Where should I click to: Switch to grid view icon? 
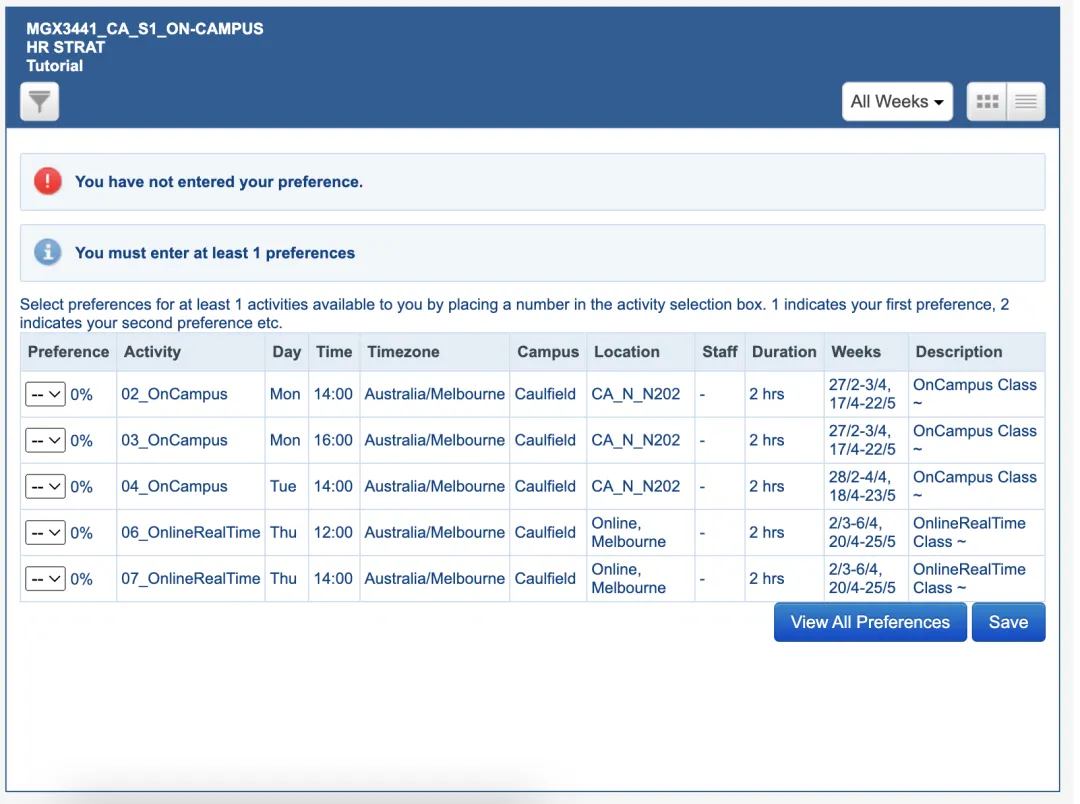click(987, 102)
